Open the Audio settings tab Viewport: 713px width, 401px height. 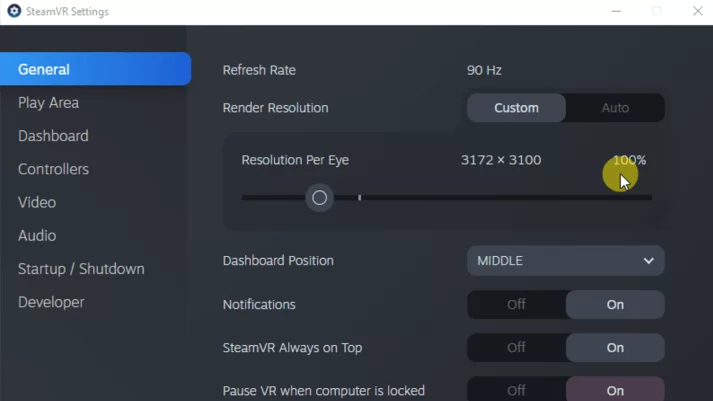37,236
